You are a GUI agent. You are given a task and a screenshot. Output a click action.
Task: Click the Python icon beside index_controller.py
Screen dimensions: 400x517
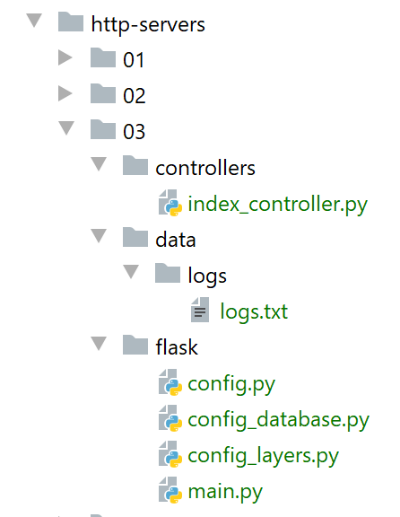point(170,203)
